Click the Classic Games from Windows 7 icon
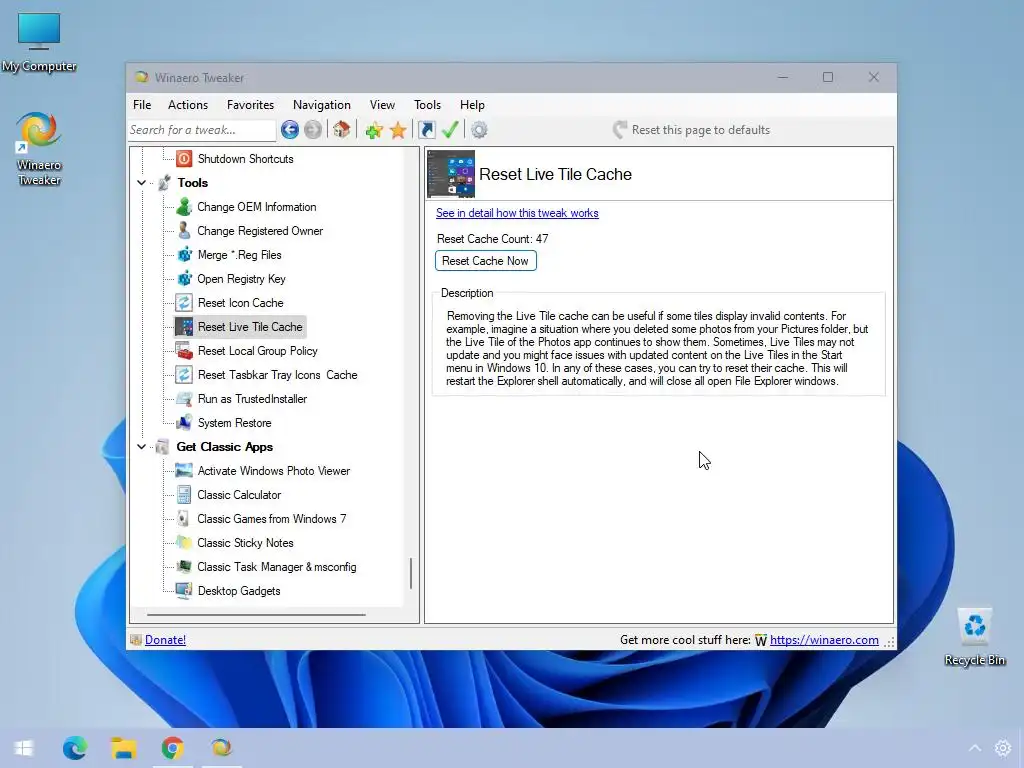The height and width of the screenshot is (768, 1024). pyautogui.click(x=184, y=519)
